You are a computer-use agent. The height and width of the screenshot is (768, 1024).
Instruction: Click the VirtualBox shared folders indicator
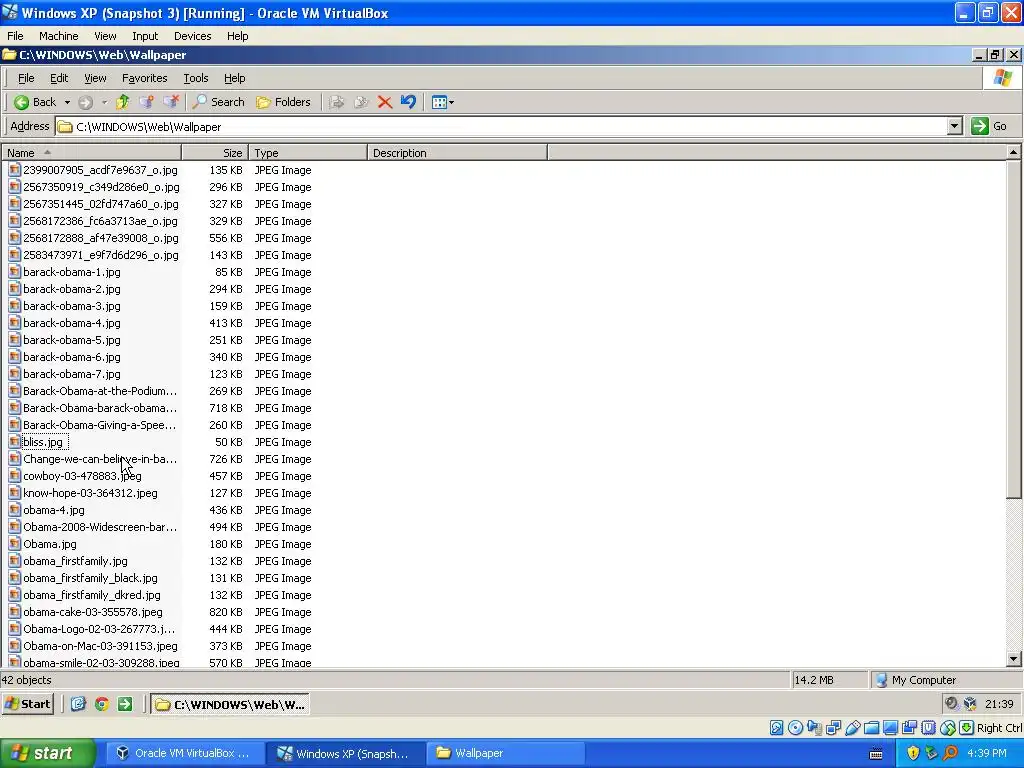click(871, 728)
